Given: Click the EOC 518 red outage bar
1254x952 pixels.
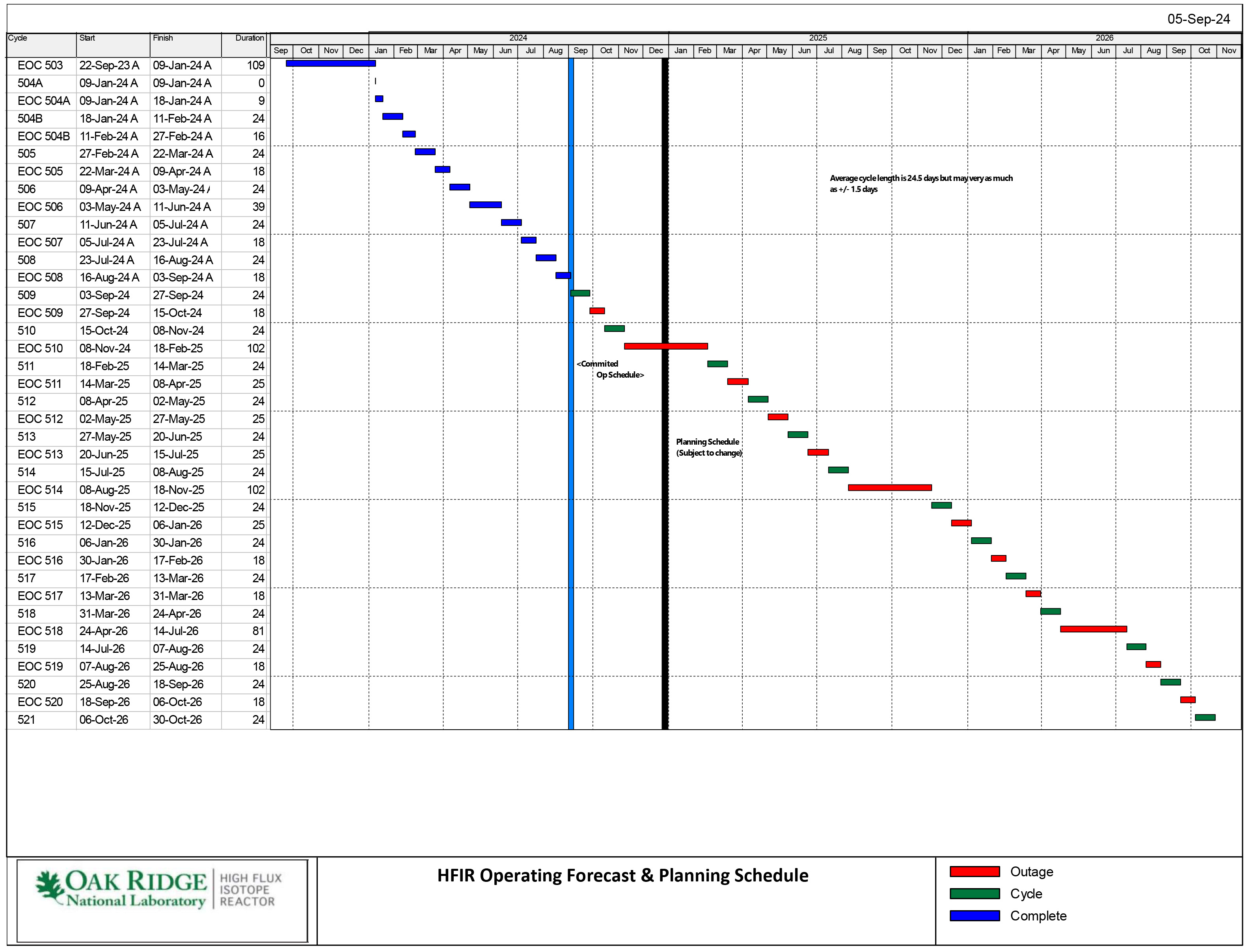Looking at the screenshot, I should (x=1093, y=630).
